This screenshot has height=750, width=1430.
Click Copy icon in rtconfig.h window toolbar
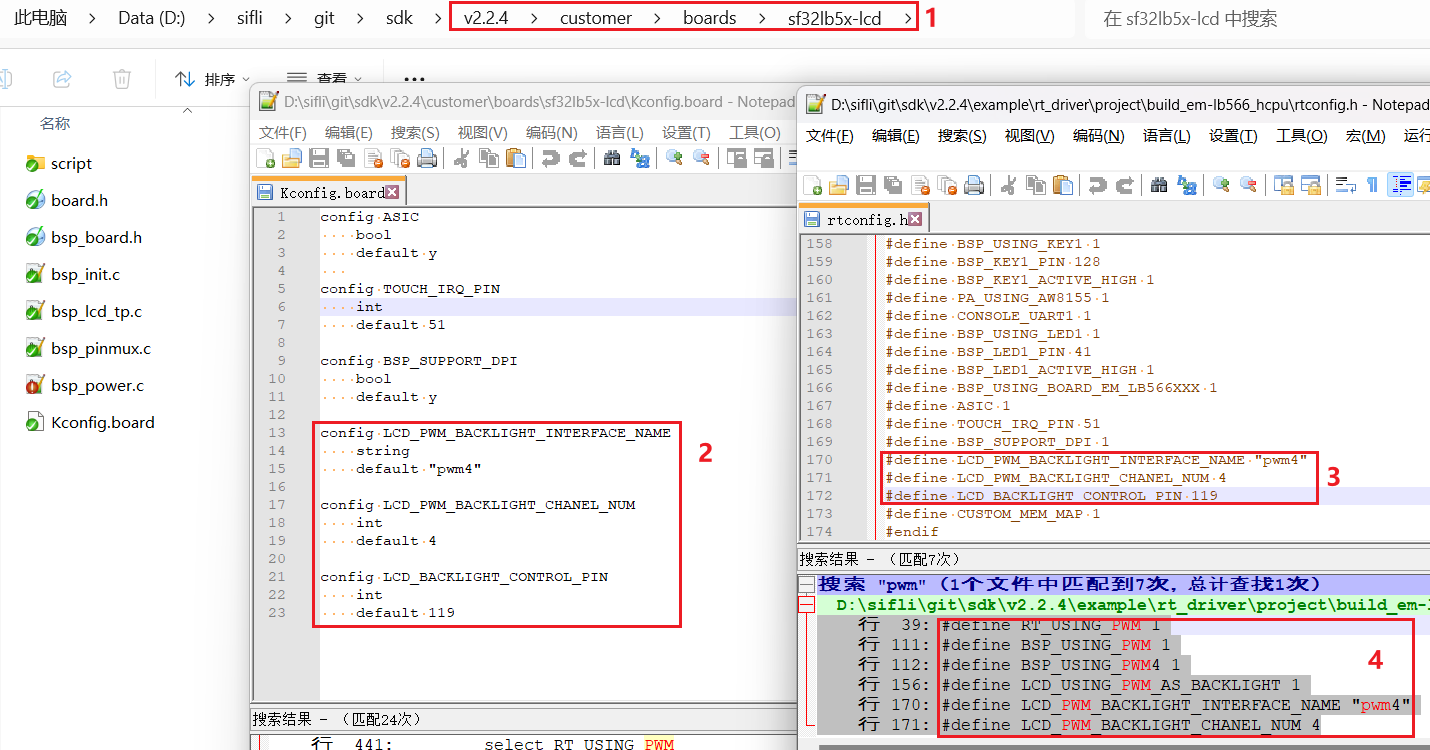[1036, 185]
